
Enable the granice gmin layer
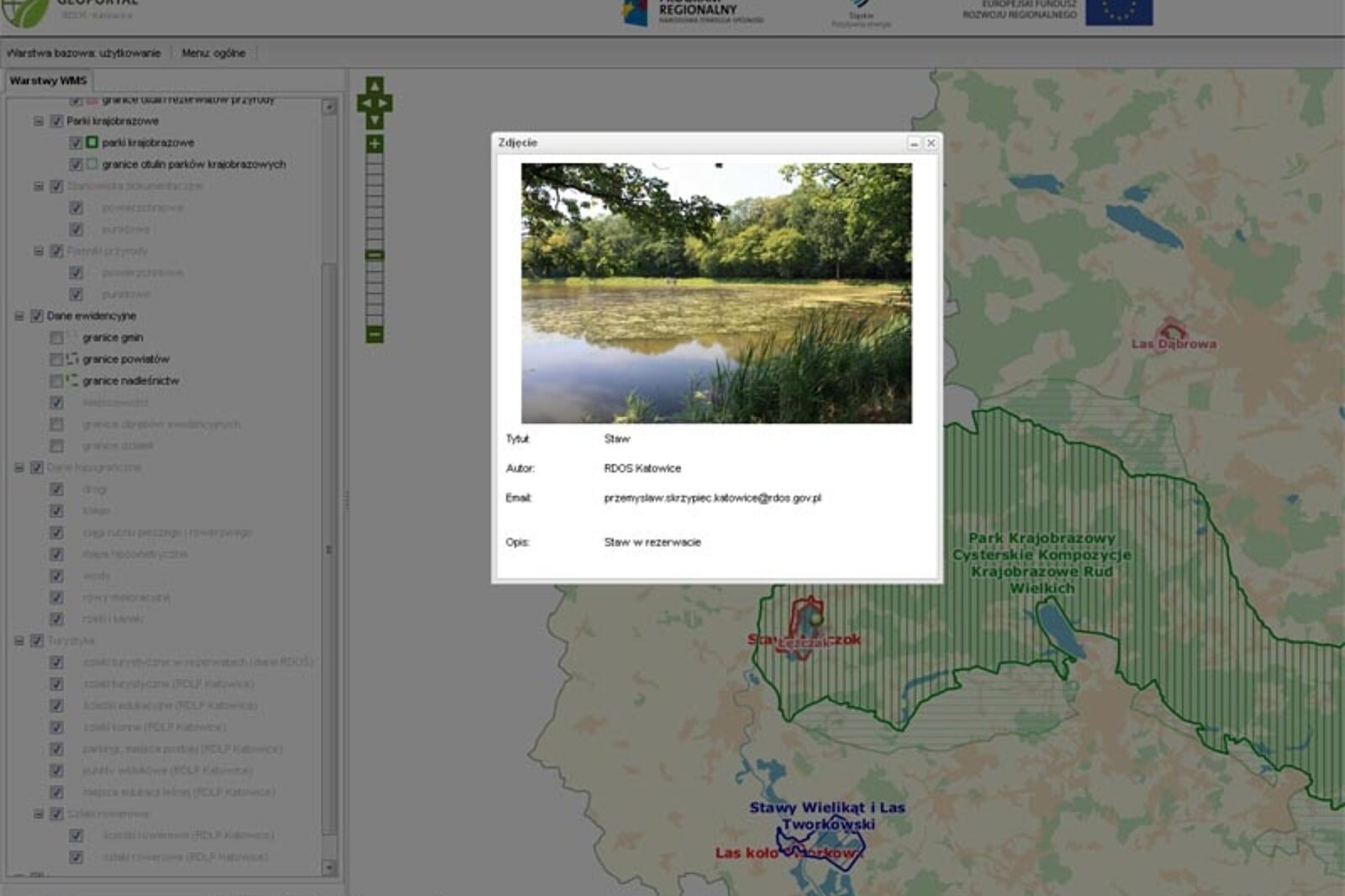[56, 338]
